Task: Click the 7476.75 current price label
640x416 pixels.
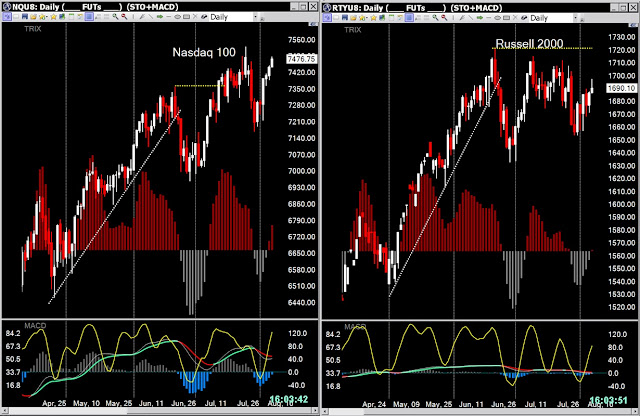Action: coord(302,59)
